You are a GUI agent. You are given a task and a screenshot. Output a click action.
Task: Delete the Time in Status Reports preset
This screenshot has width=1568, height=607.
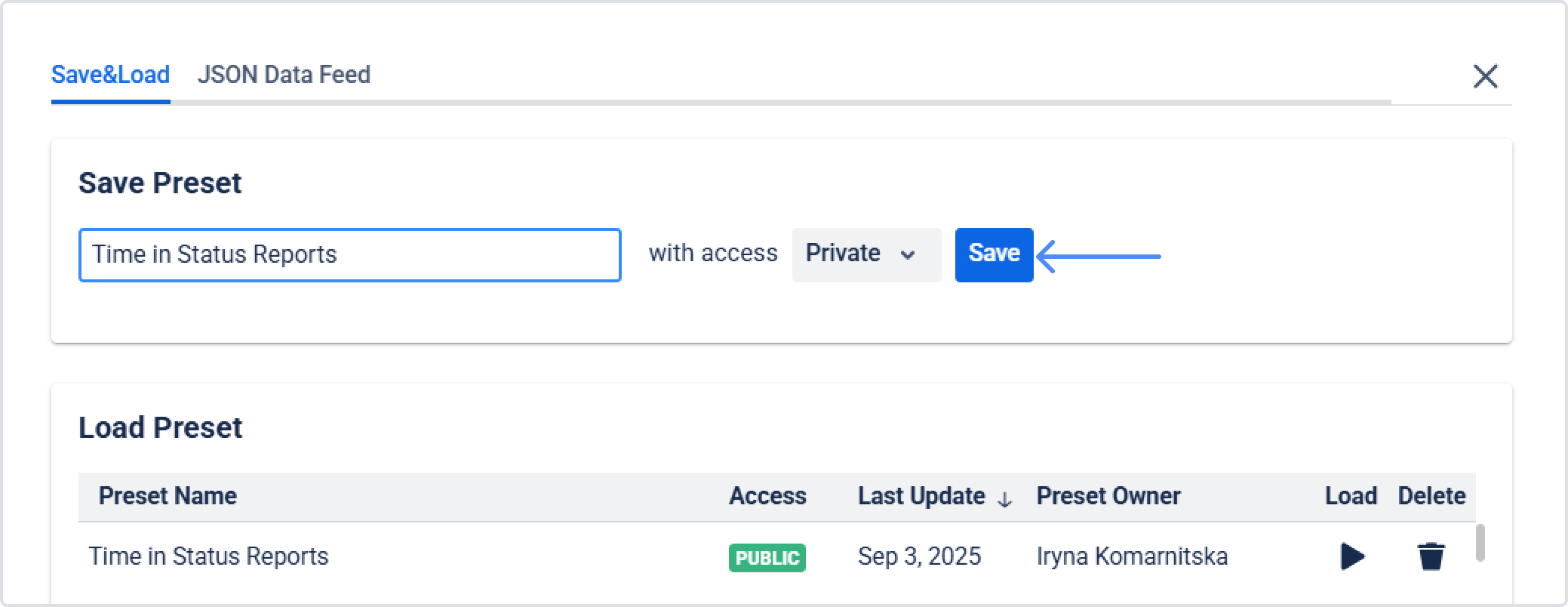point(1431,556)
